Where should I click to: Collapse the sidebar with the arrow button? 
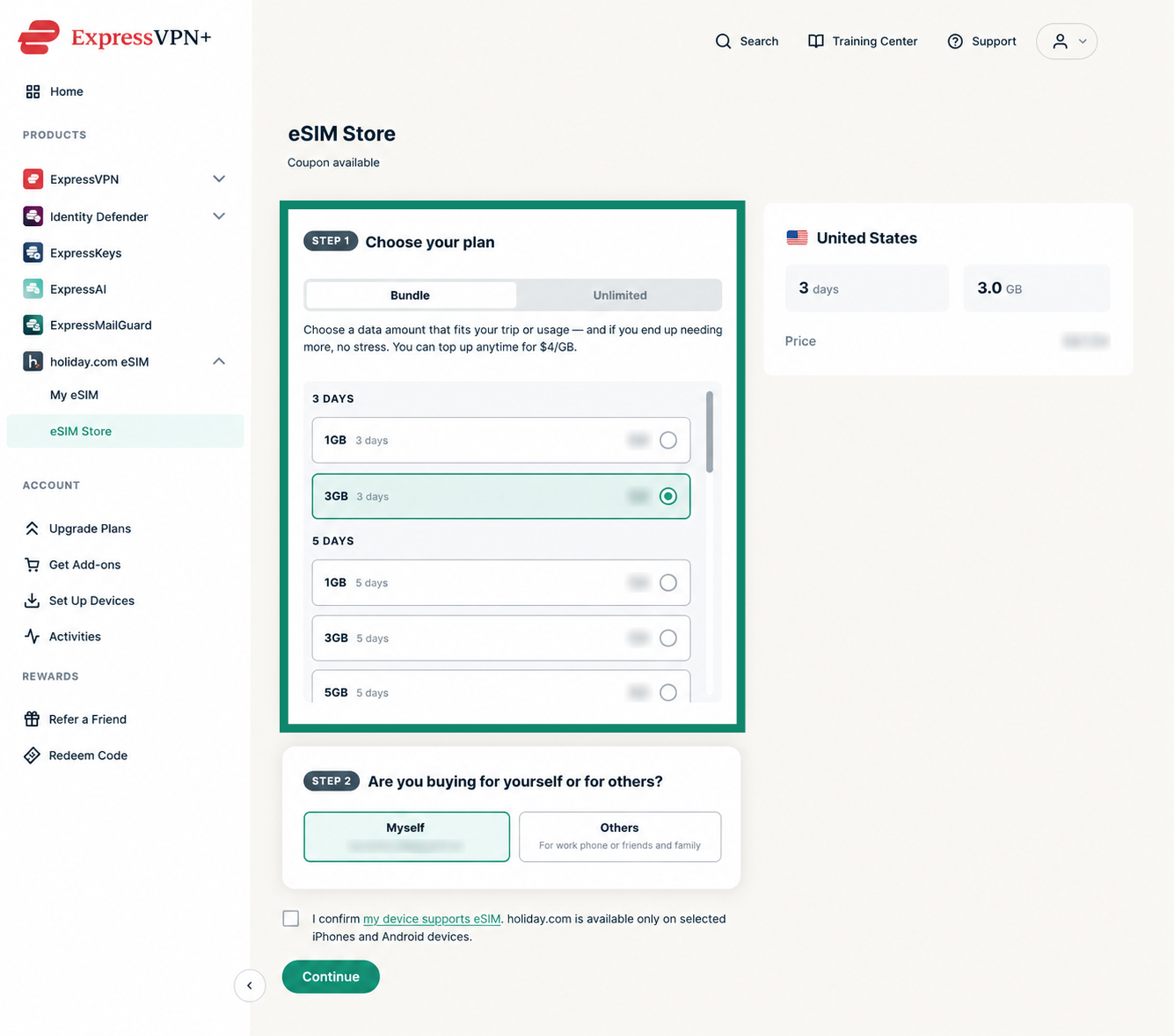click(x=250, y=985)
